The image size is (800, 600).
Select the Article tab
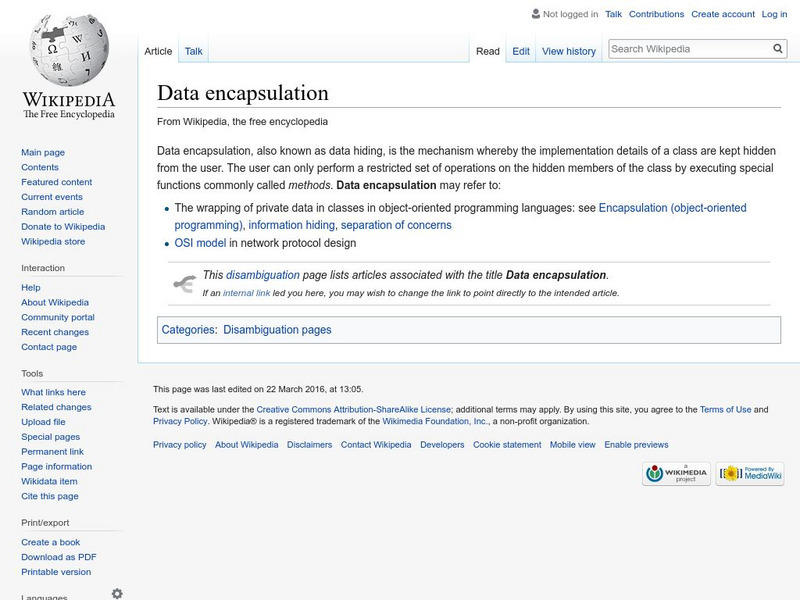158,50
